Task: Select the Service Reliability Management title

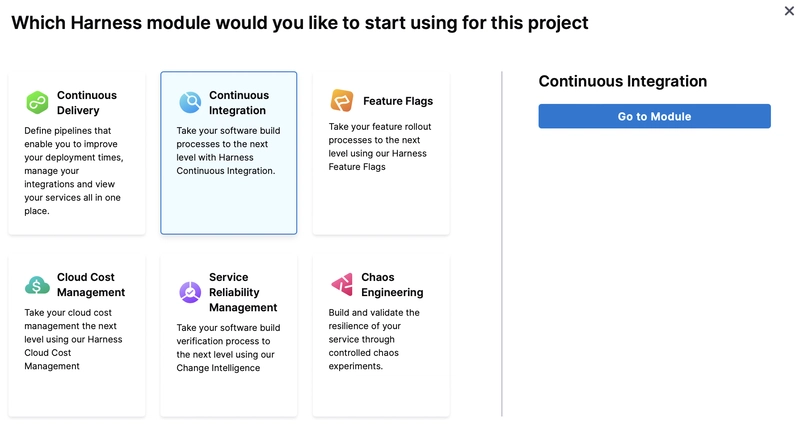Action: (x=243, y=292)
